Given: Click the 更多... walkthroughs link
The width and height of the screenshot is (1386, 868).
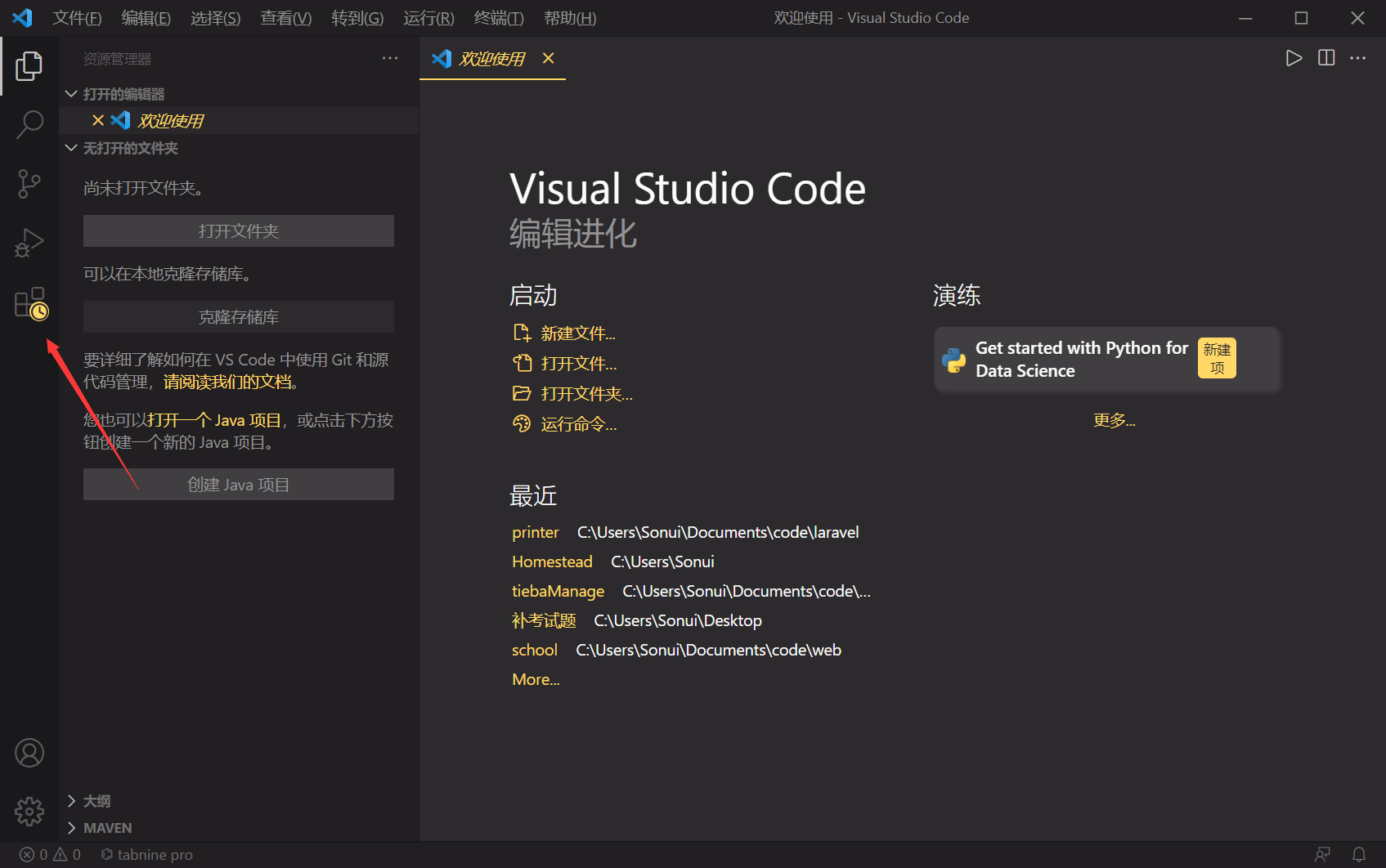Looking at the screenshot, I should pos(1115,420).
